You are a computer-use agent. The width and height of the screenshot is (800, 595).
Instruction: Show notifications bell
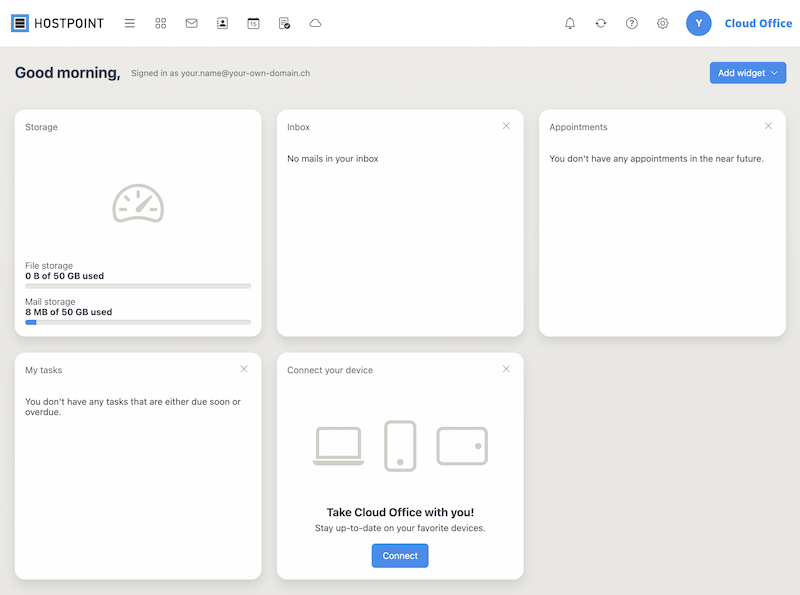tap(570, 23)
